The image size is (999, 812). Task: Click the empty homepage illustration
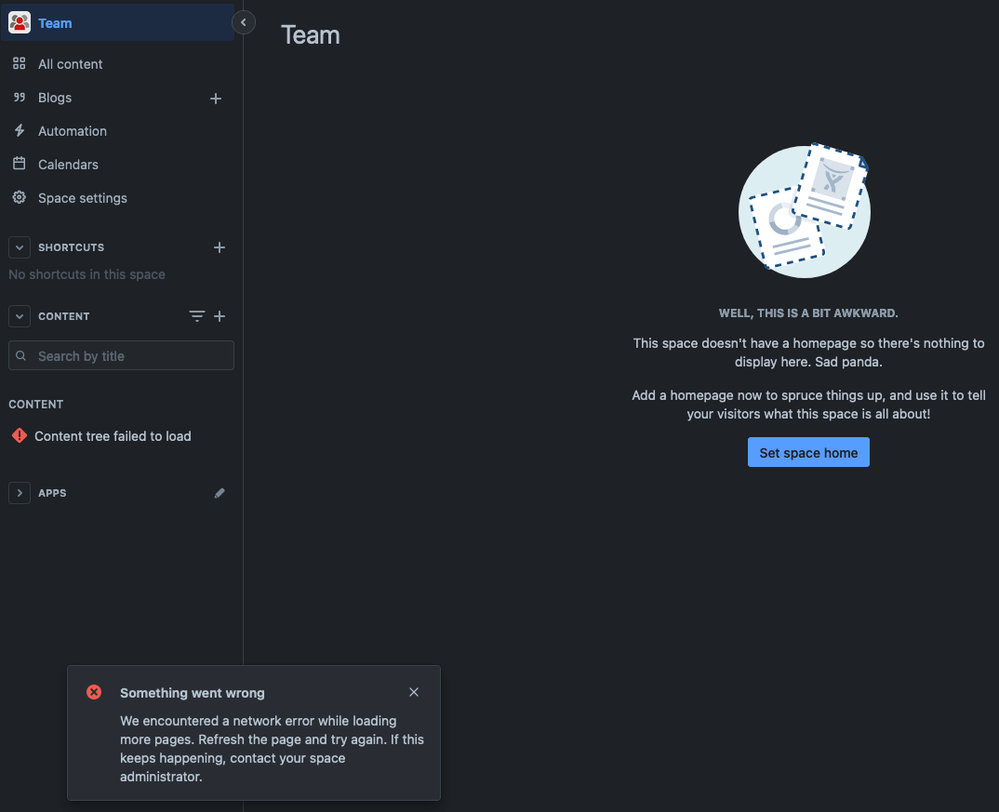pos(804,210)
